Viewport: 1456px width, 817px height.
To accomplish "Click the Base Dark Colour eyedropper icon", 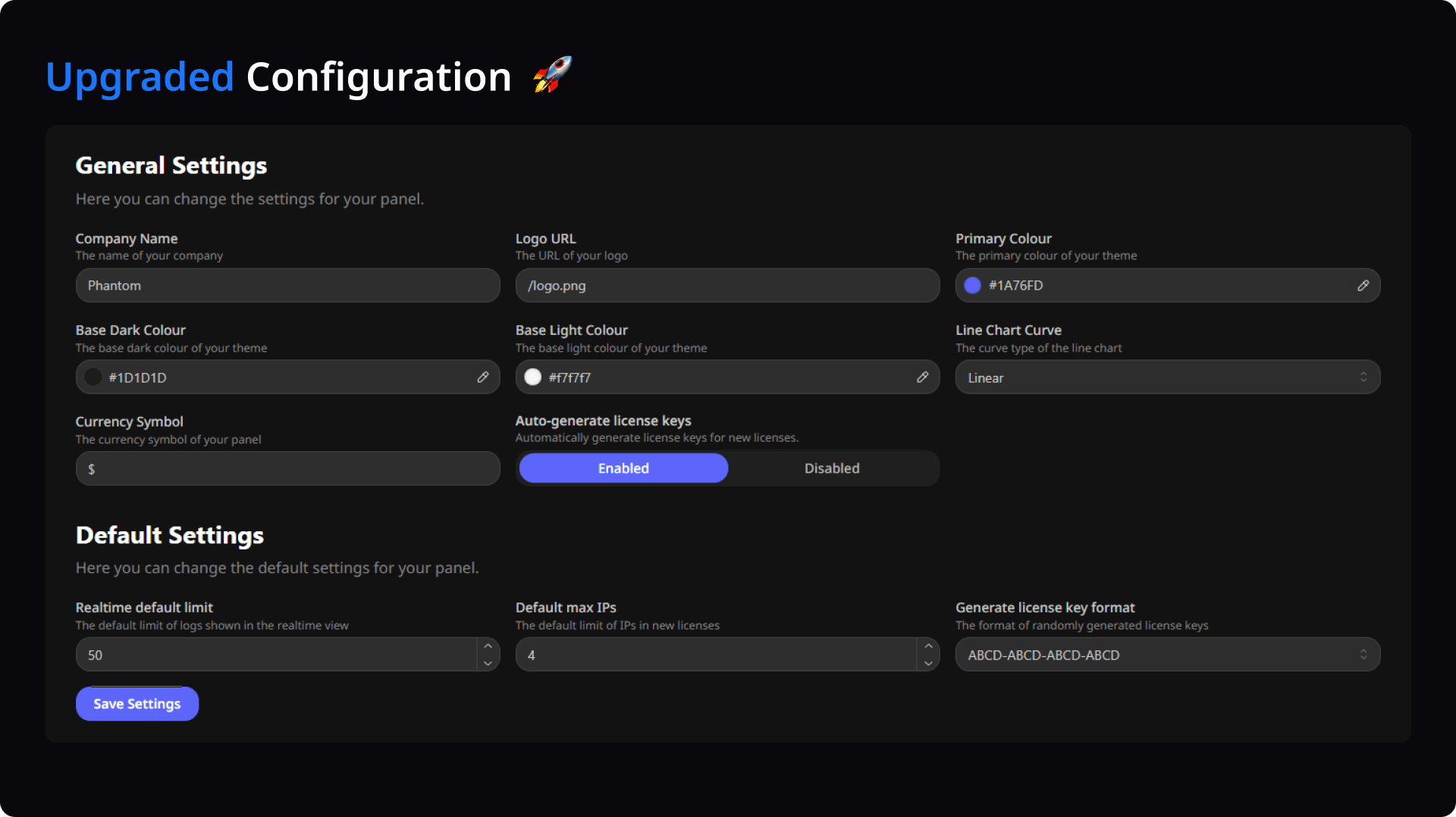I will pos(482,377).
